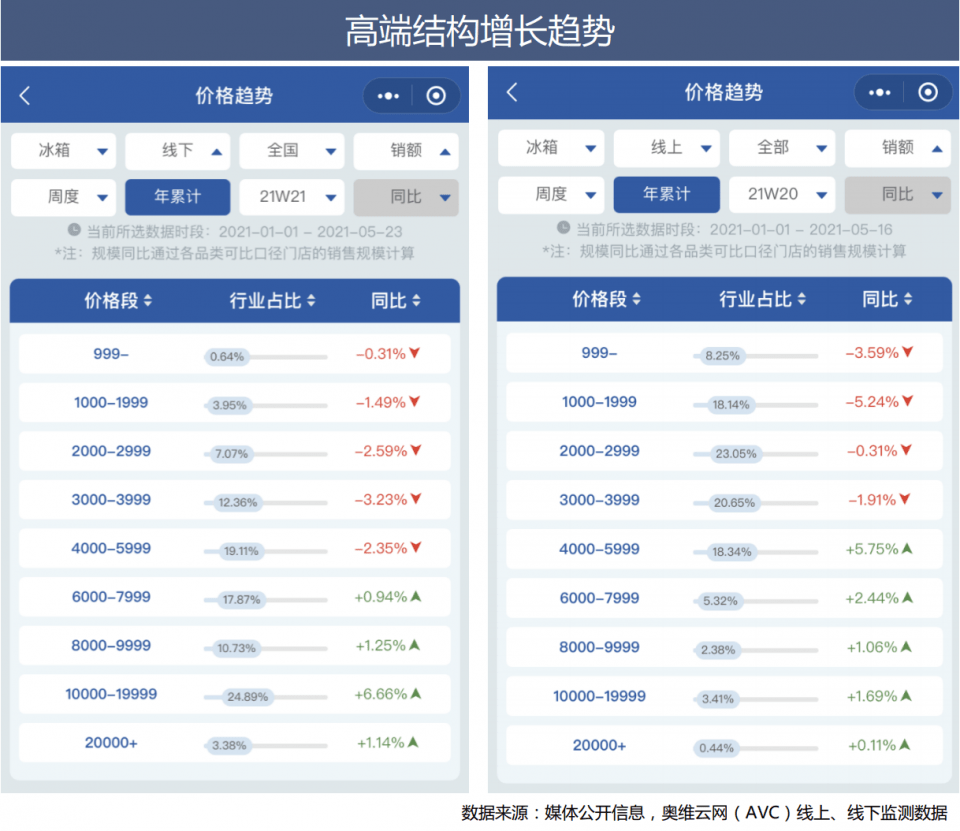Open 21W21 week dropdown

tap(291, 197)
